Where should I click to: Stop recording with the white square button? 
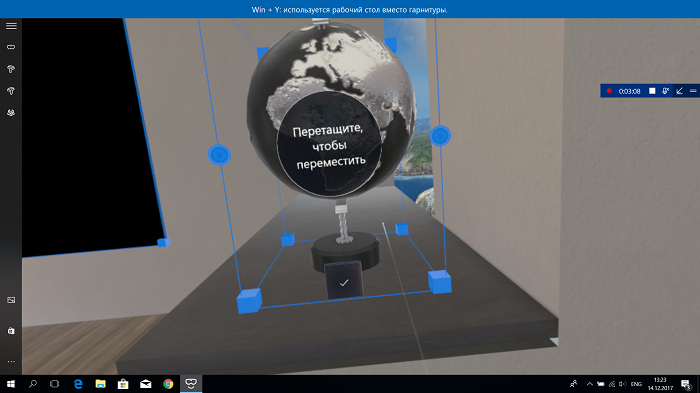pyautogui.click(x=652, y=91)
